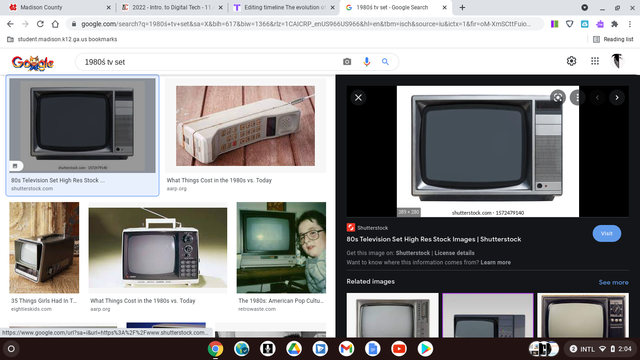Go back to the previous page
Image resolution: width=640 pixels, height=360 pixels.
click(x=10, y=24)
